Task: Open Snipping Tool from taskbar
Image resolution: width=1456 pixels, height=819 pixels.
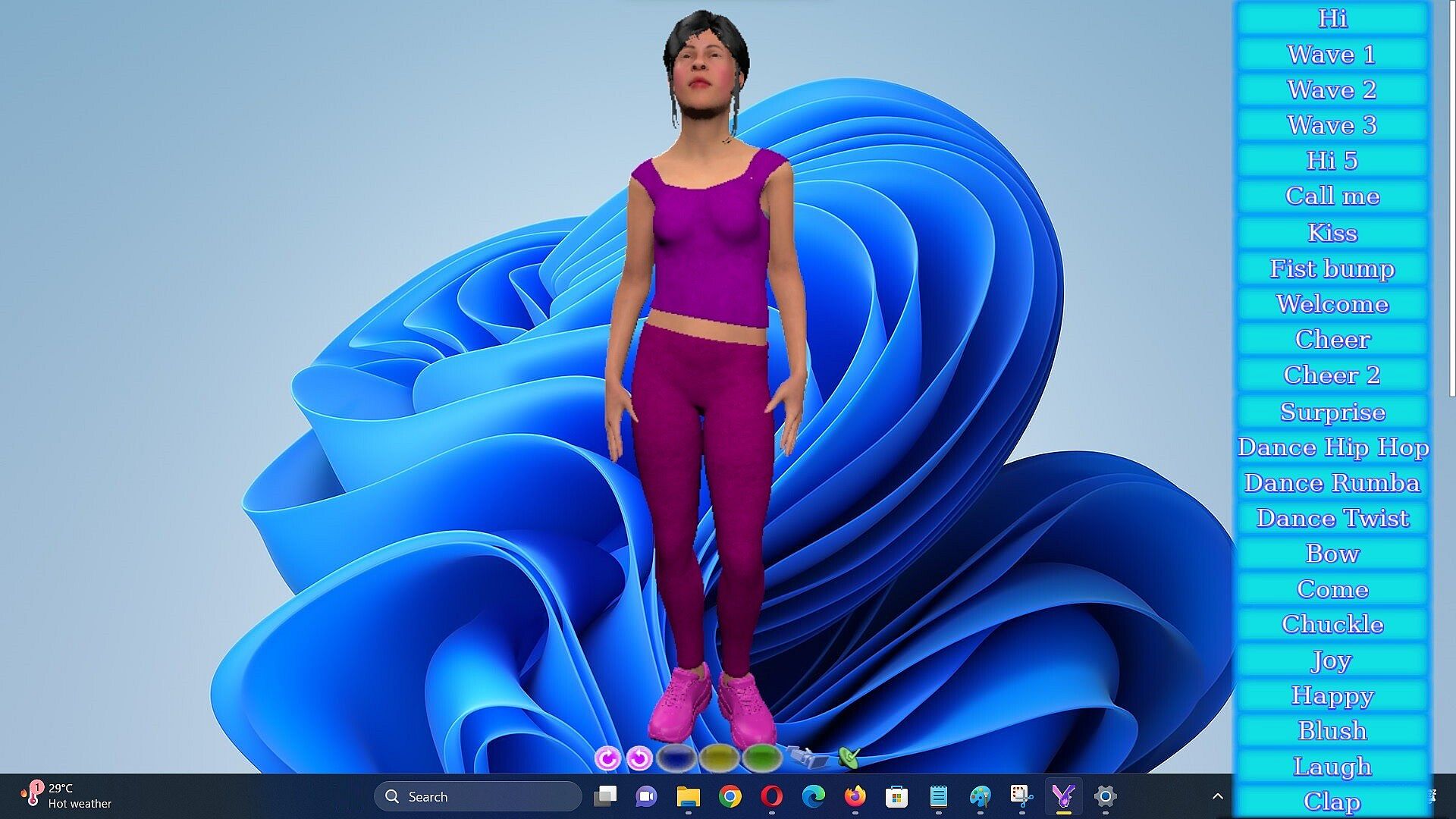Action: 1021,796
